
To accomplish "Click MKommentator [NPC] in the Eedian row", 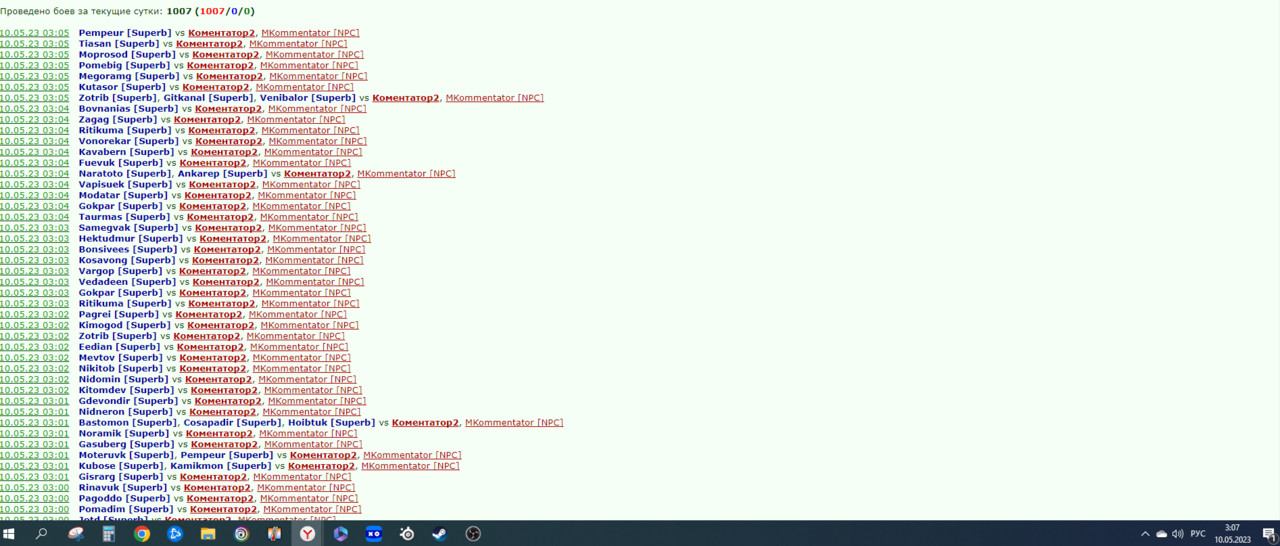I will pyautogui.click(x=299, y=347).
